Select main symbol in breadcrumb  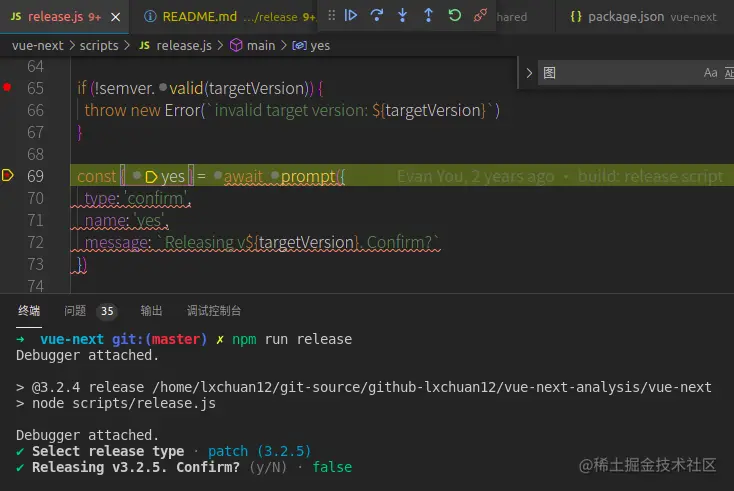(261, 45)
